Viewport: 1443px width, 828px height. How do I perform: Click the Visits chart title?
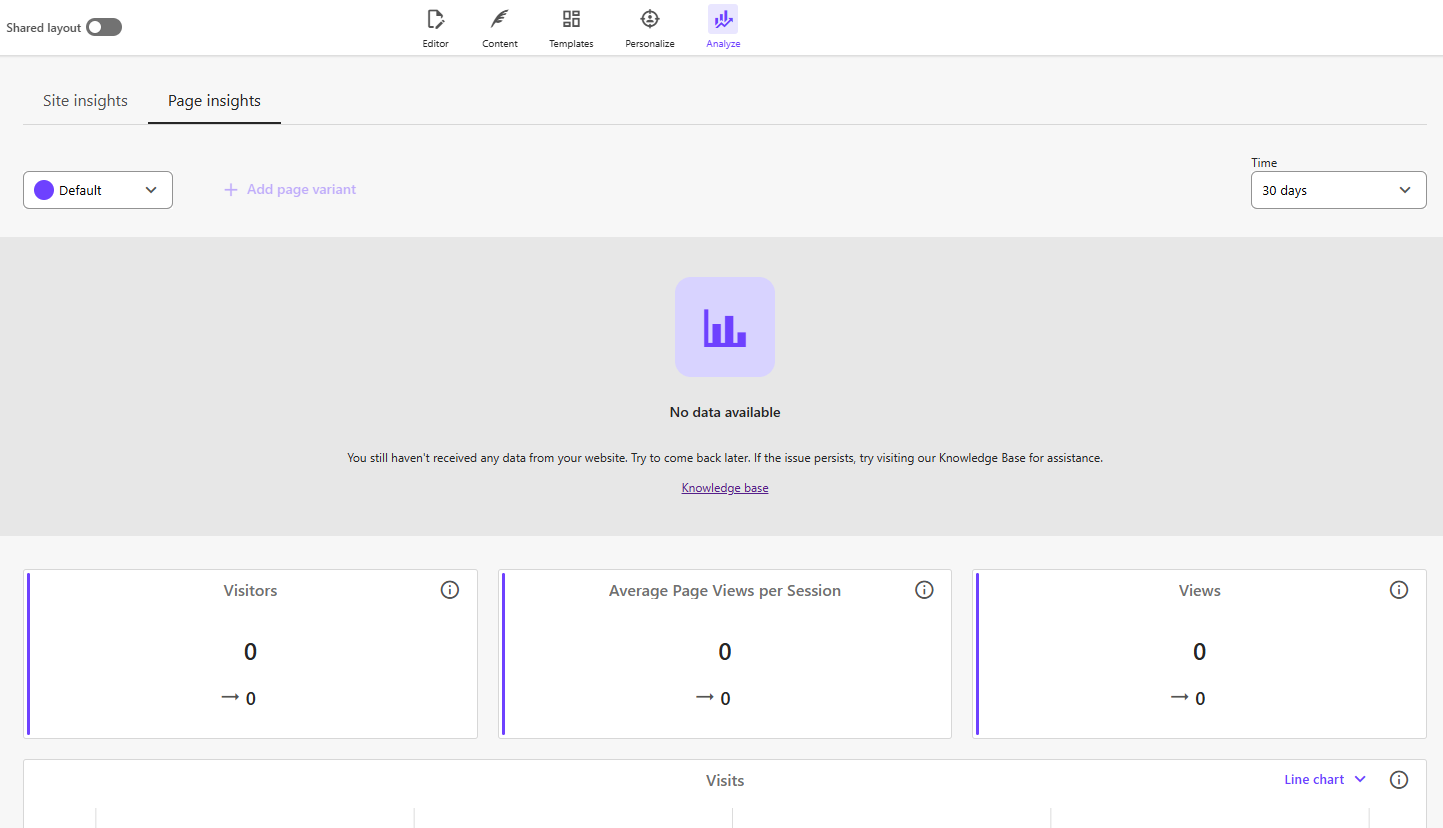(725, 781)
